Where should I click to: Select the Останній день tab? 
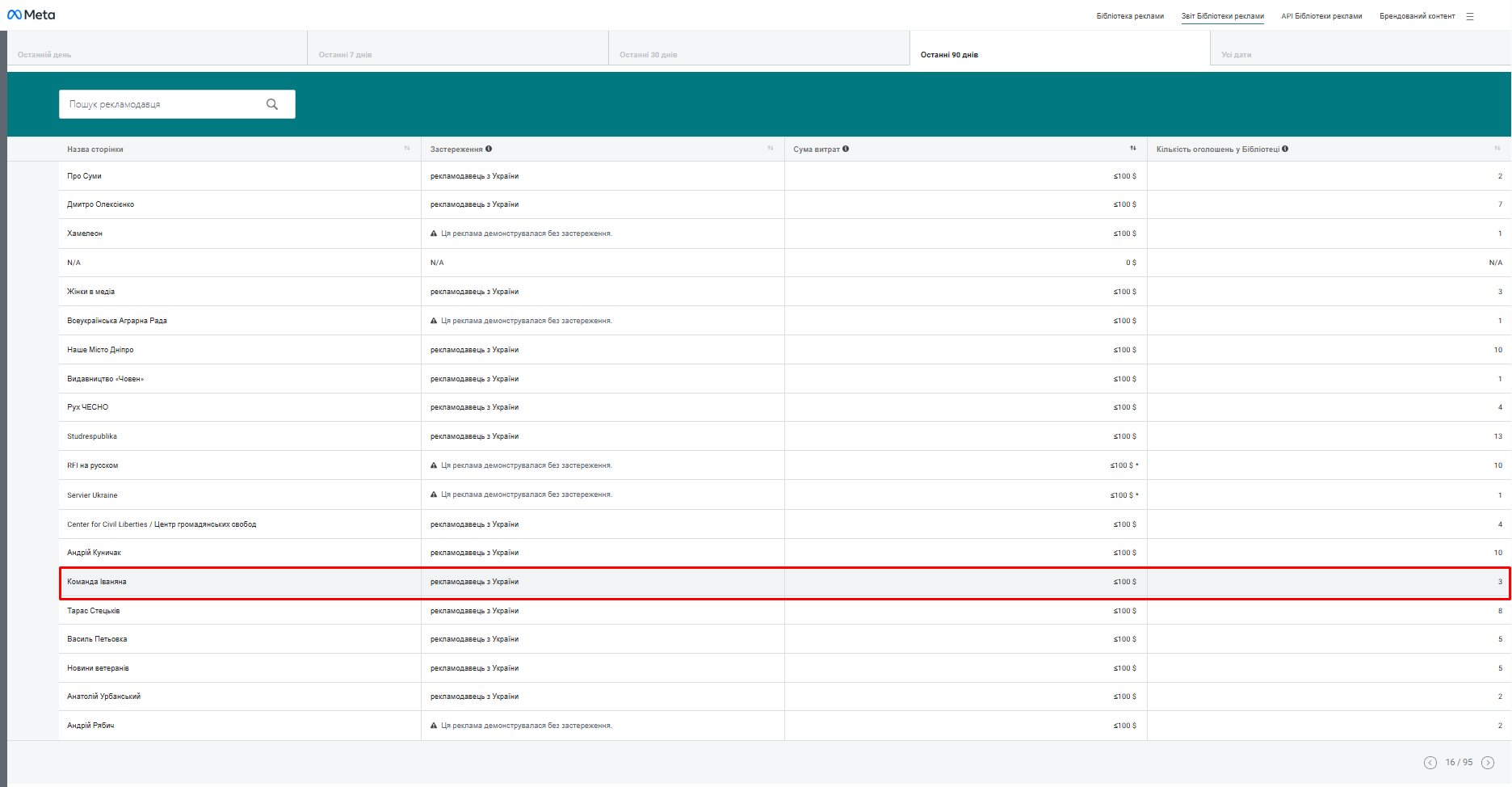[44, 55]
